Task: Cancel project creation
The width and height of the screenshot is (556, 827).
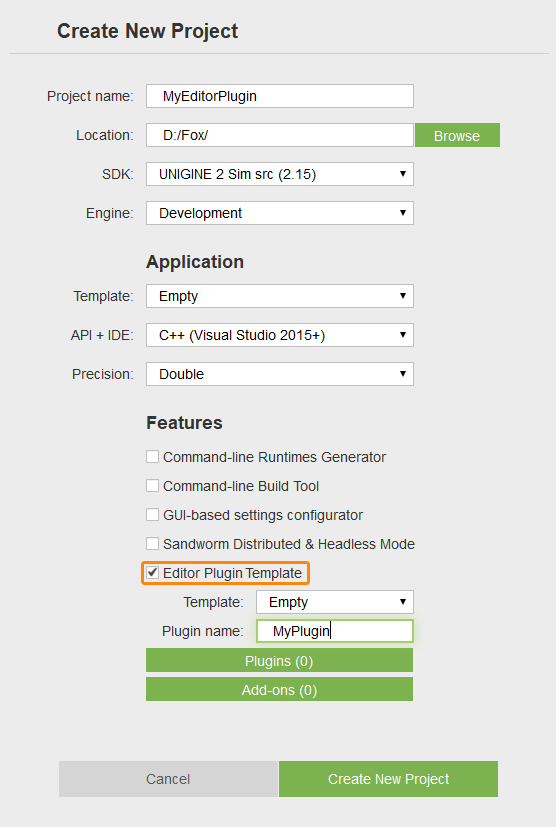Action: pos(168,779)
